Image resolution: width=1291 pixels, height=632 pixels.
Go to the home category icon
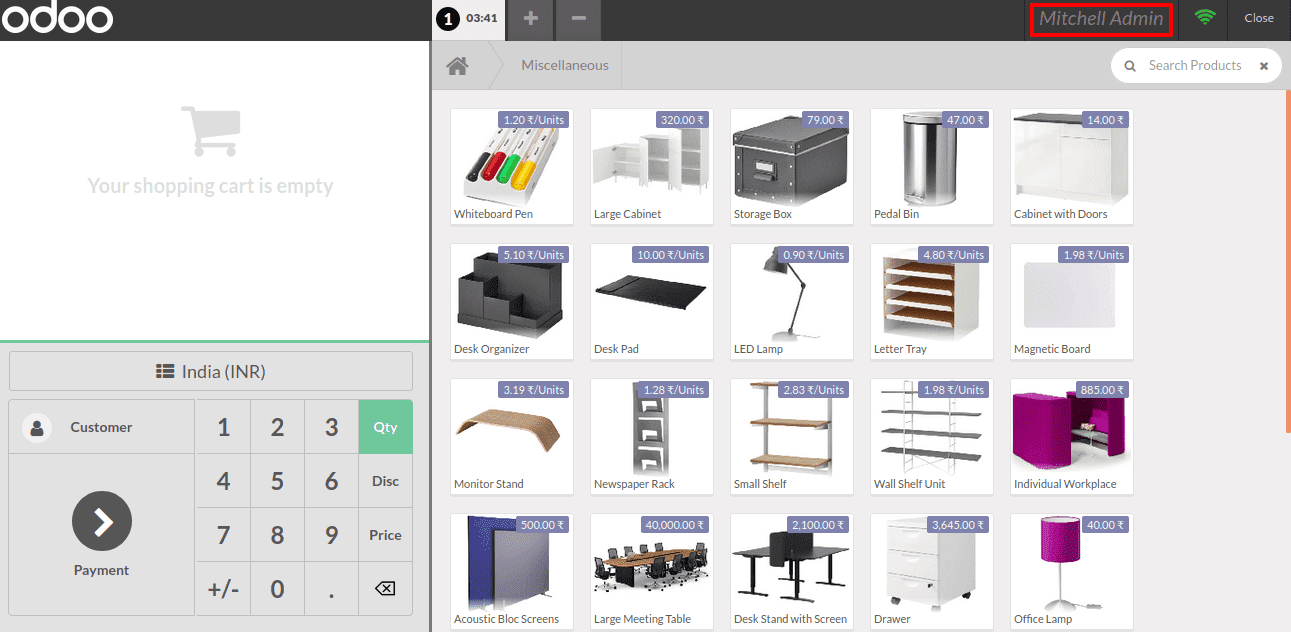(457, 66)
